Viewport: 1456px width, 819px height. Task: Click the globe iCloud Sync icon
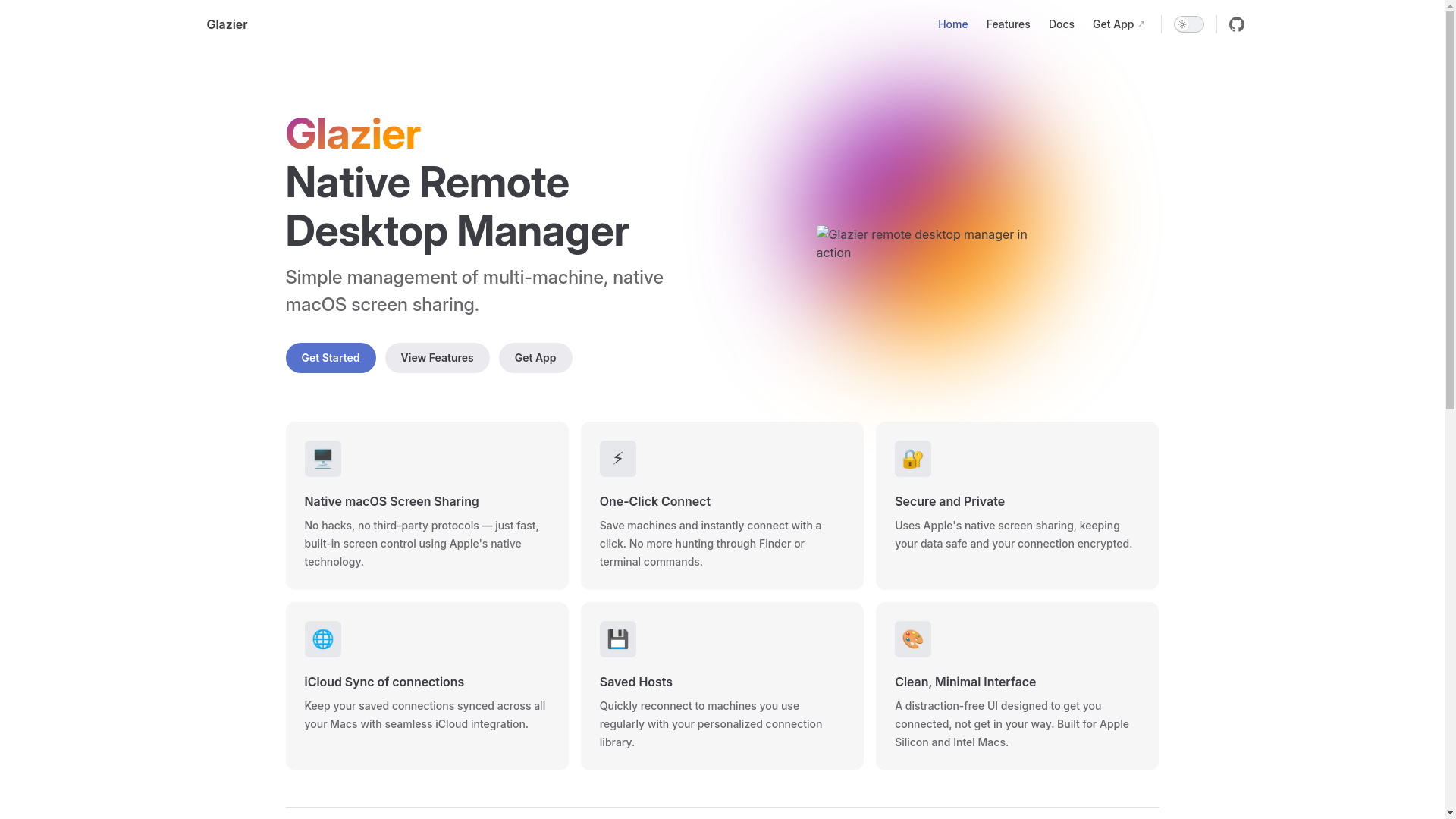[322, 639]
